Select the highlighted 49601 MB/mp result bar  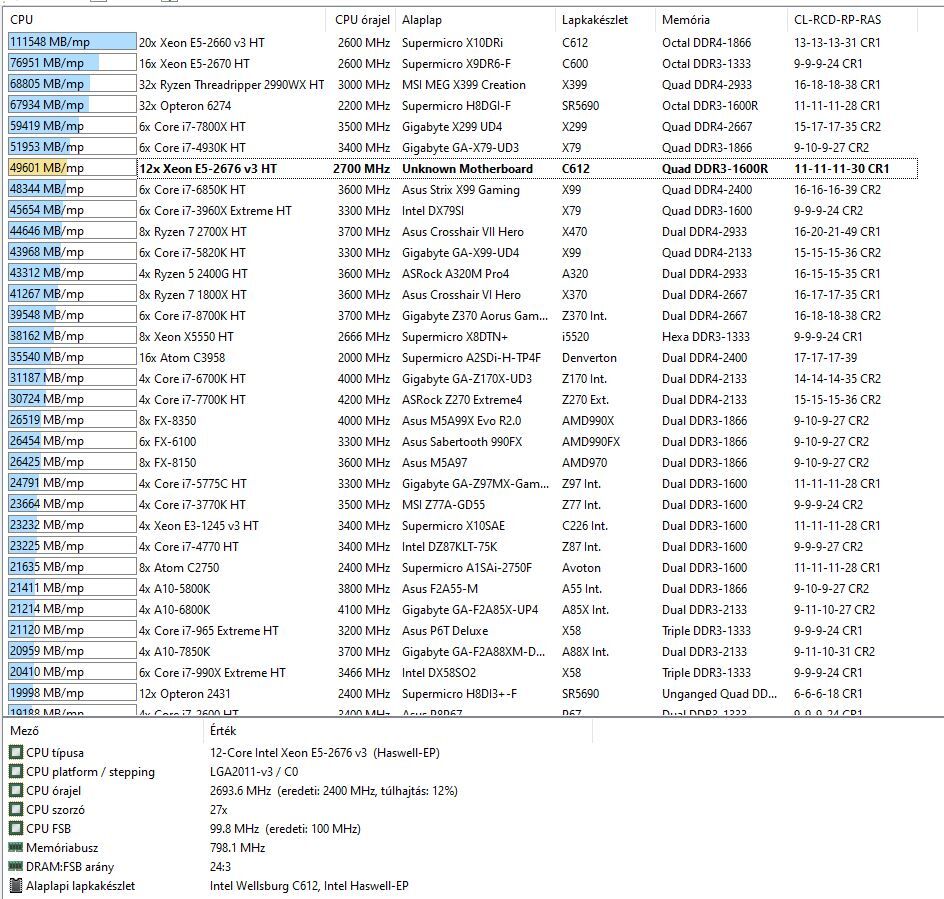tap(72, 168)
